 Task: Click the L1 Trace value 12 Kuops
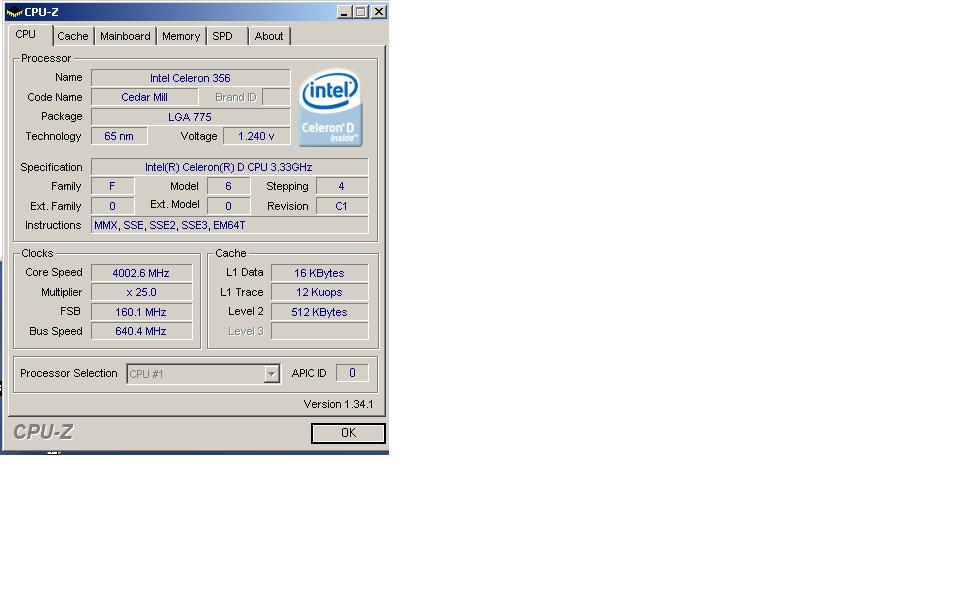pyautogui.click(x=320, y=292)
